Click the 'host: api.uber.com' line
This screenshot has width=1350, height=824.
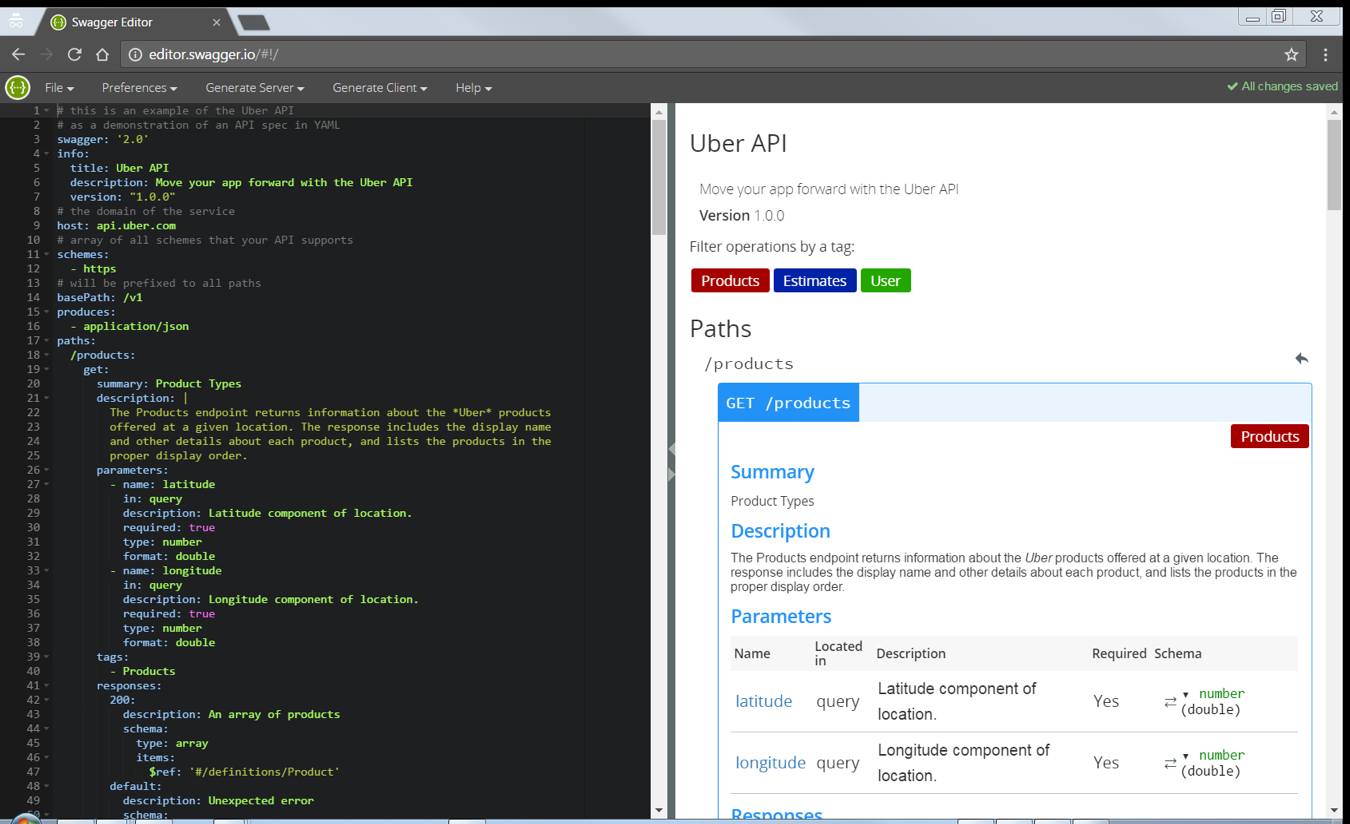click(116, 226)
